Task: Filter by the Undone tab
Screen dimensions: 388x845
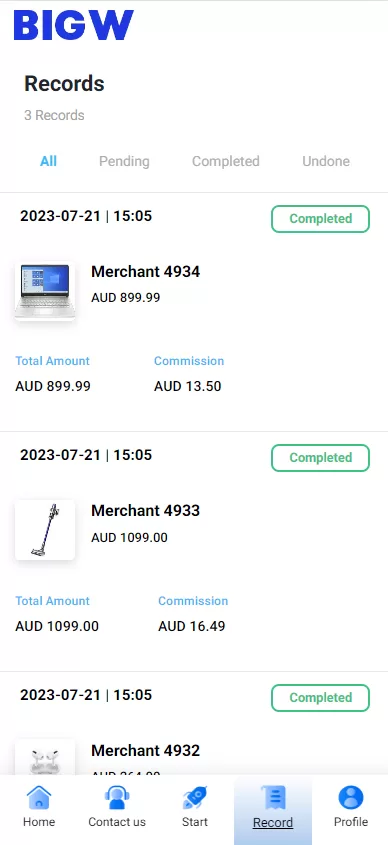Action: click(325, 161)
